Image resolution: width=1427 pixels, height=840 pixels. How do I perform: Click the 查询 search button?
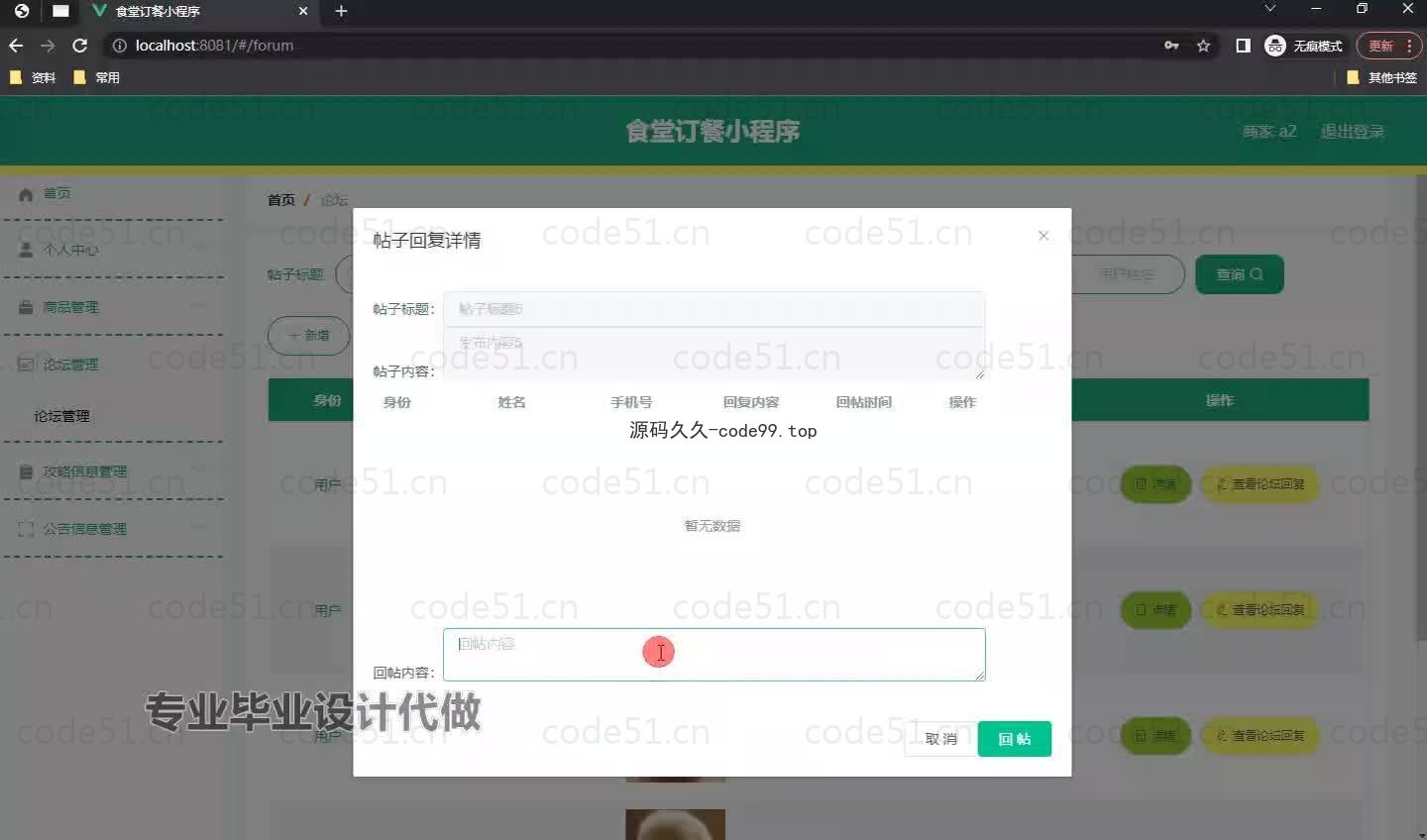click(1240, 274)
